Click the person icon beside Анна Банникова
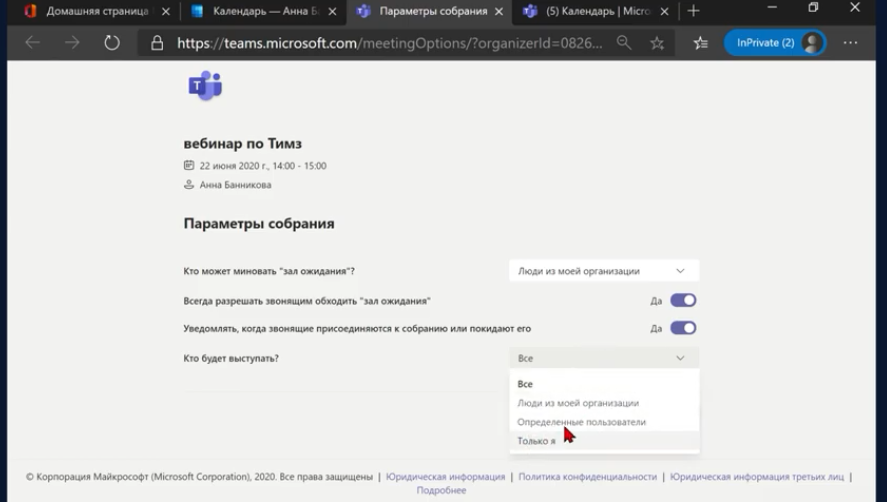 point(189,185)
